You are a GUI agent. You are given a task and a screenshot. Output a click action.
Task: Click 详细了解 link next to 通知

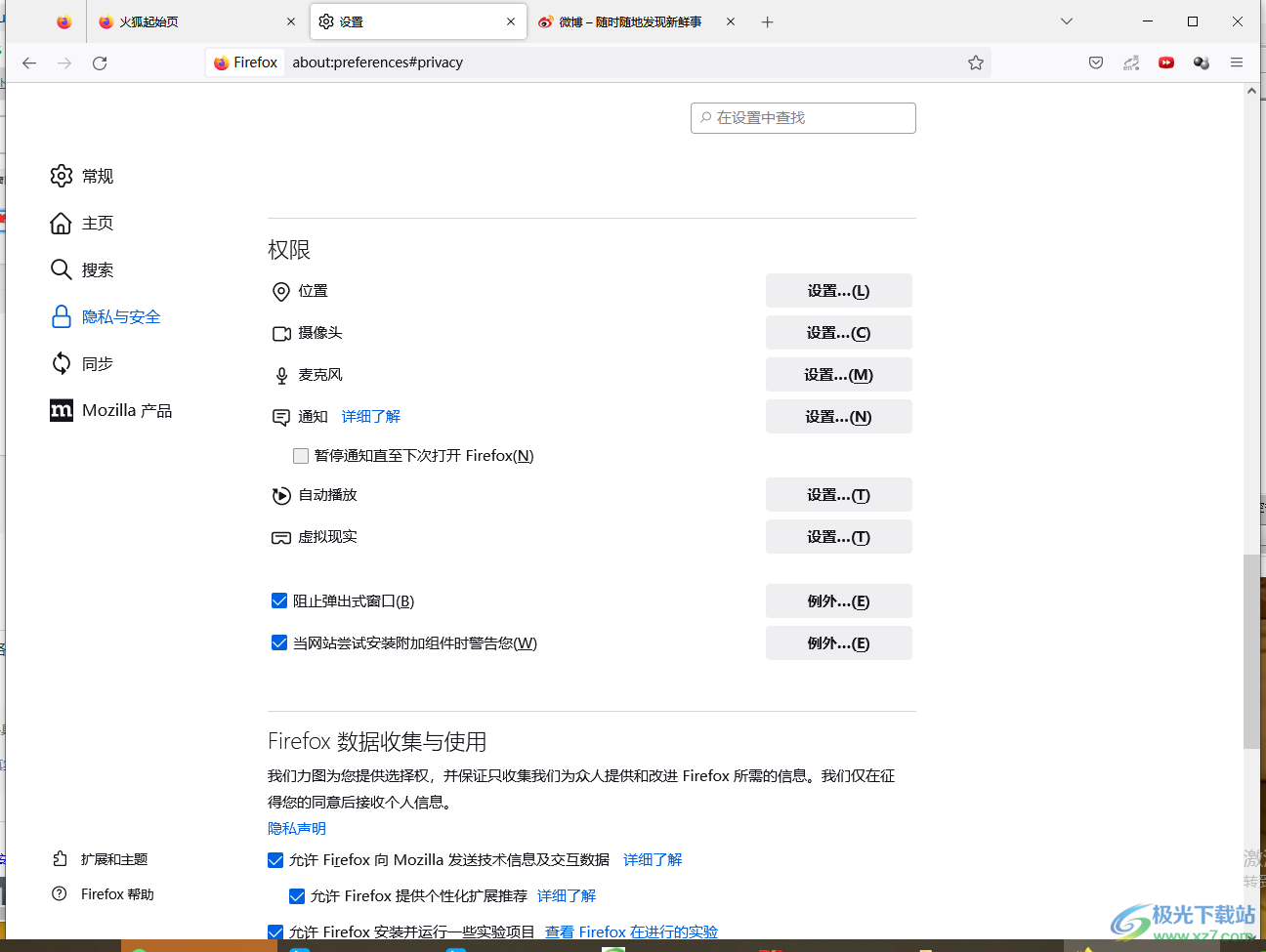371,417
